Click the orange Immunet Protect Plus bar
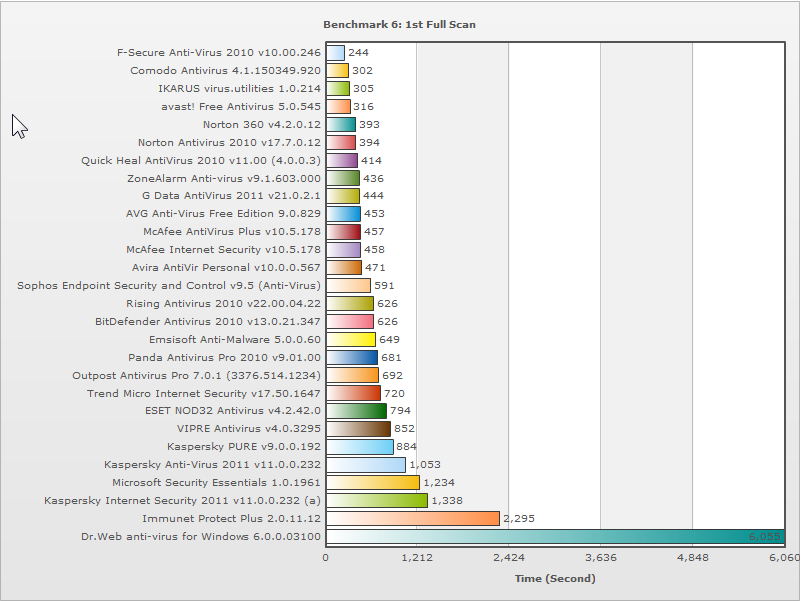Viewport: 801px width, 601px height. pyautogui.click(x=413, y=518)
